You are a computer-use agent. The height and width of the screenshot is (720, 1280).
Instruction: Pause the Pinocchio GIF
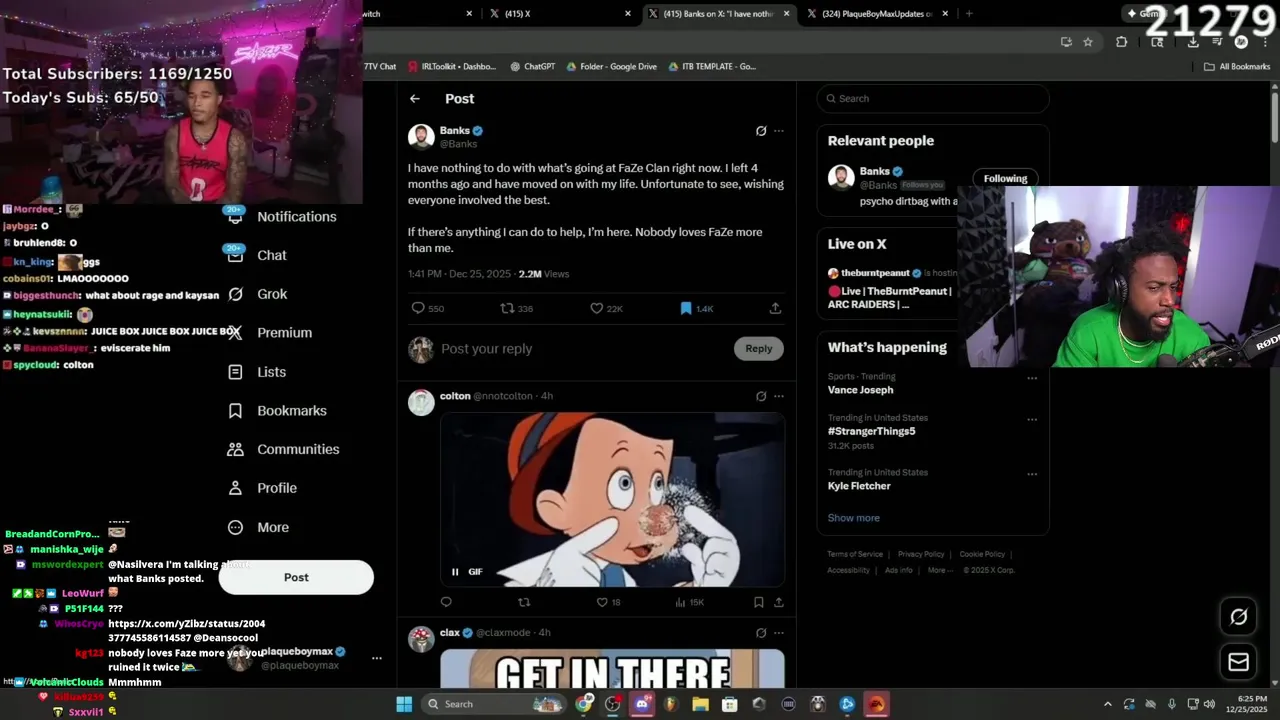click(x=455, y=572)
